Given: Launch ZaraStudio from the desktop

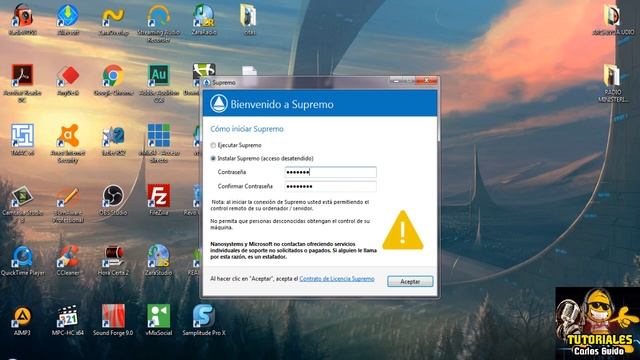Looking at the screenshot, I should (159, 260).
